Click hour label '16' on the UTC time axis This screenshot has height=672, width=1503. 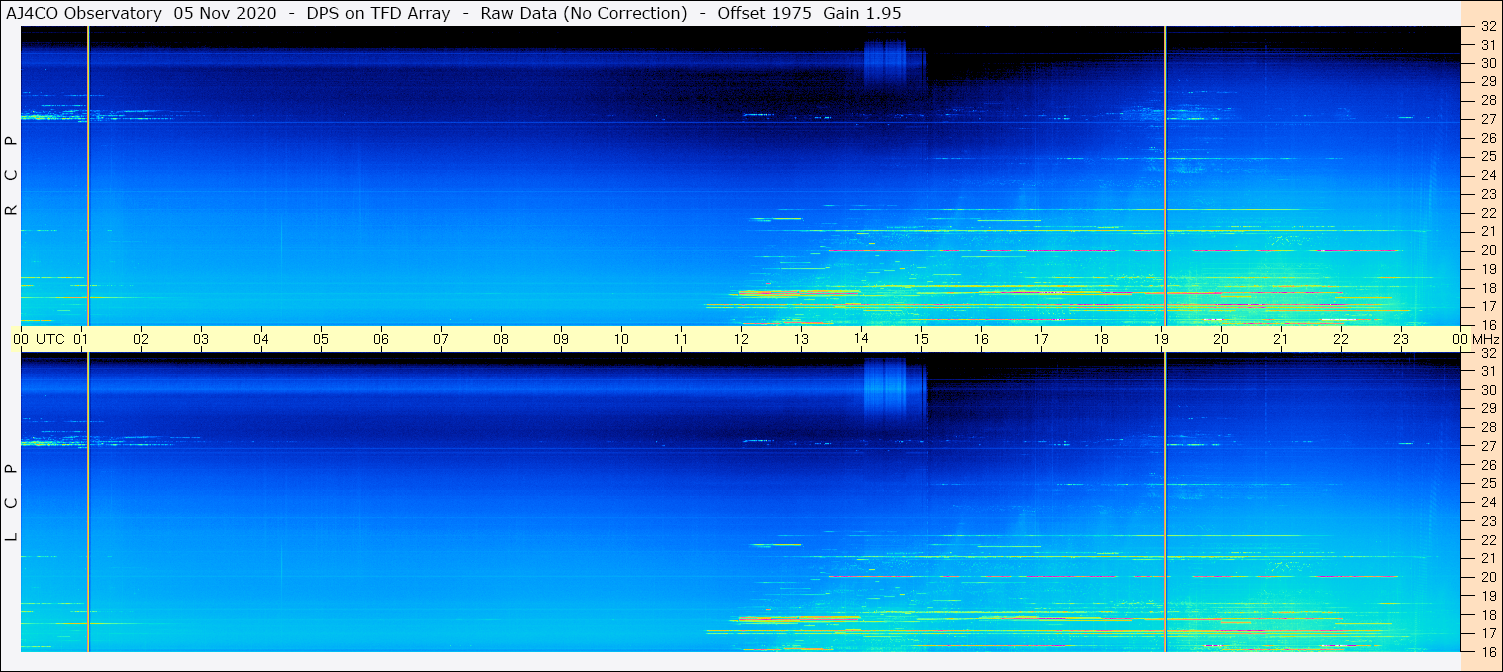[x=981, y=339]
